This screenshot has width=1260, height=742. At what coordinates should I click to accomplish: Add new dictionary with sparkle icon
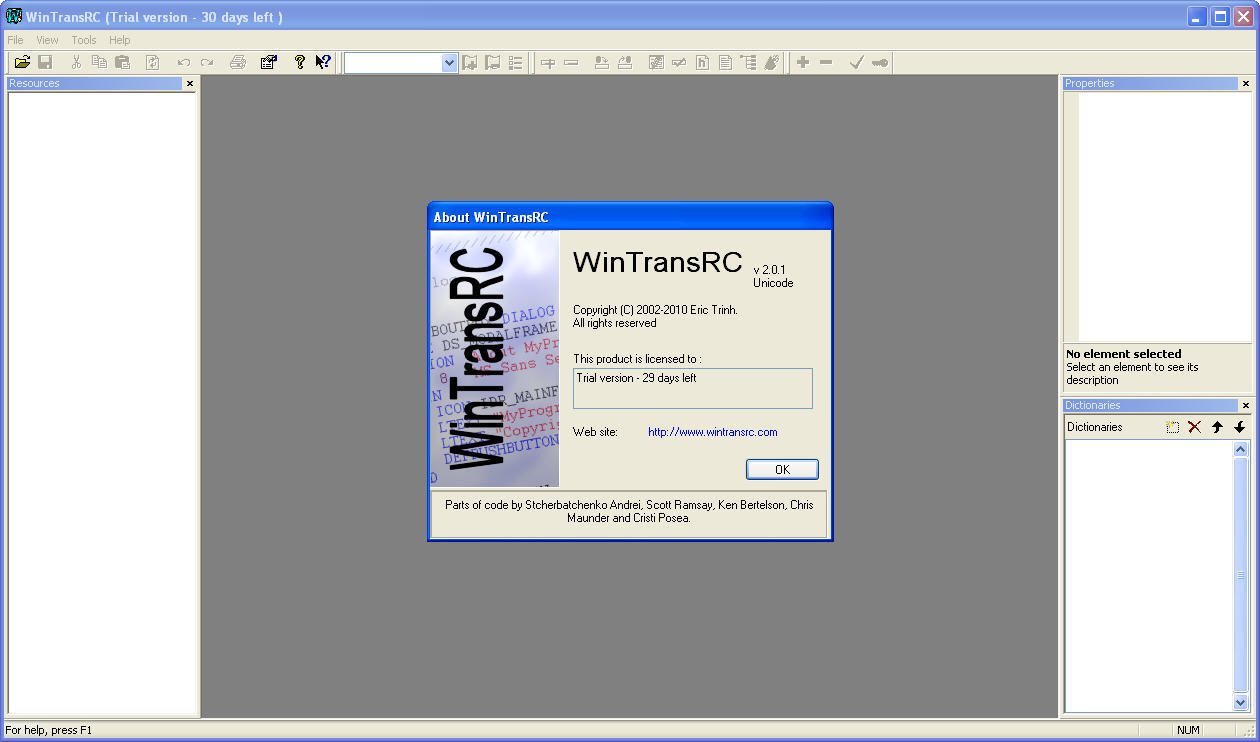(x=1173, y=427)
